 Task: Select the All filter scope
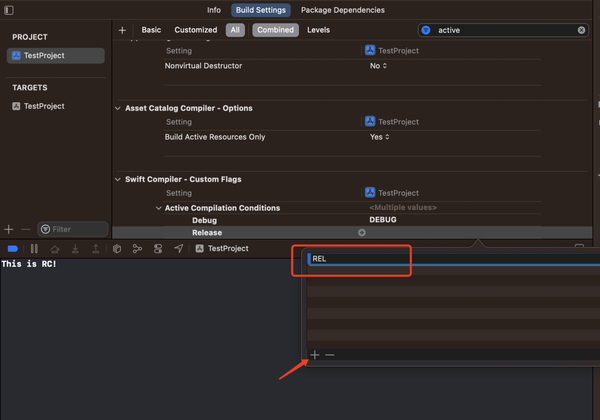[235, 30]
